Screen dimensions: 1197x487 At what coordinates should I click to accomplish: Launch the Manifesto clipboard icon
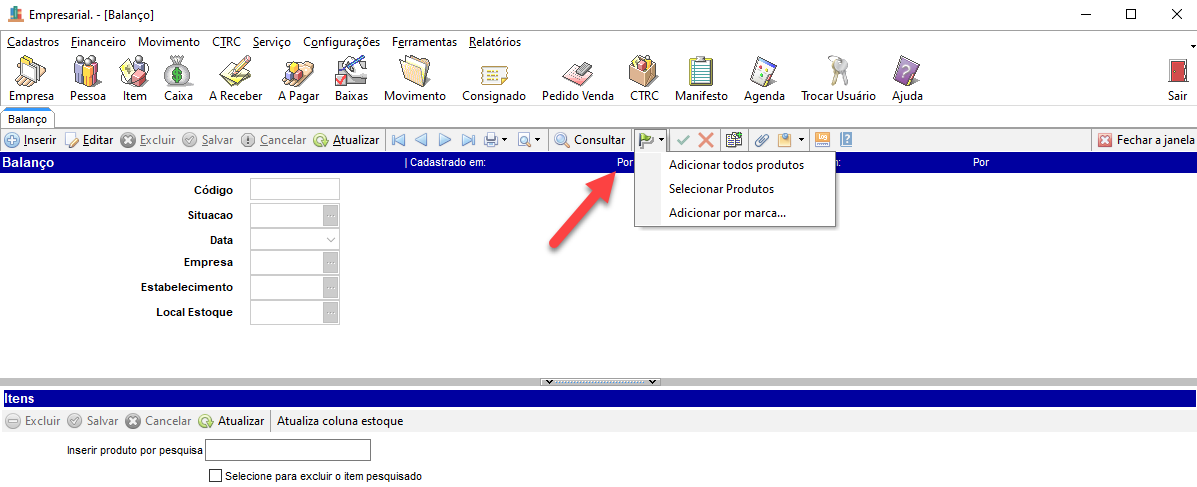tap(701, 78)
